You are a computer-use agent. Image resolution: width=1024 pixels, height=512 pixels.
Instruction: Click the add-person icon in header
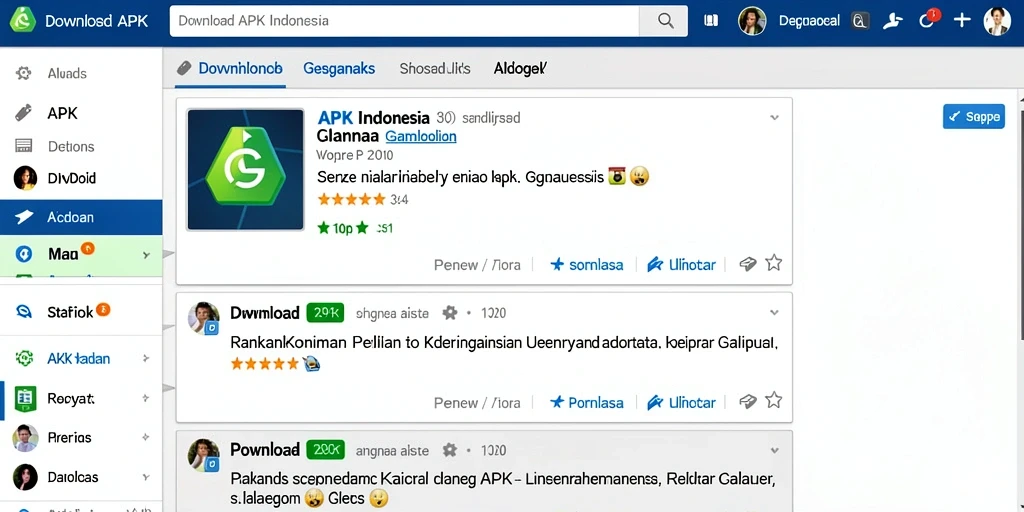[x=892, y=21]
